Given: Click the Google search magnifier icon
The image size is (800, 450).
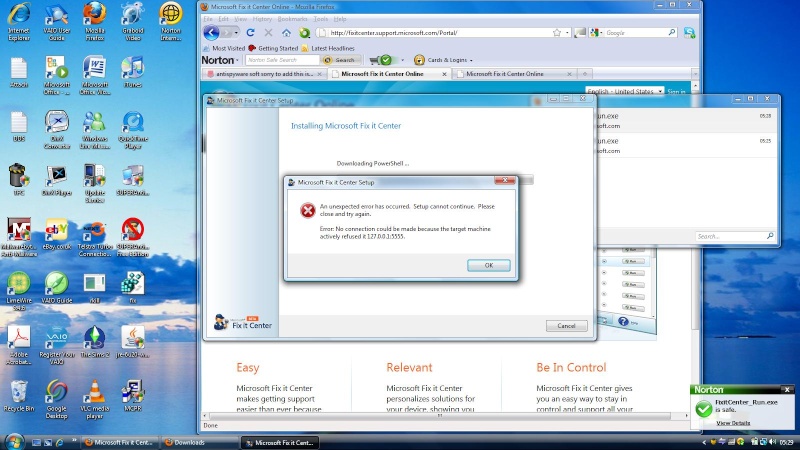Looking at the screenshot, I should pos(672,33).
